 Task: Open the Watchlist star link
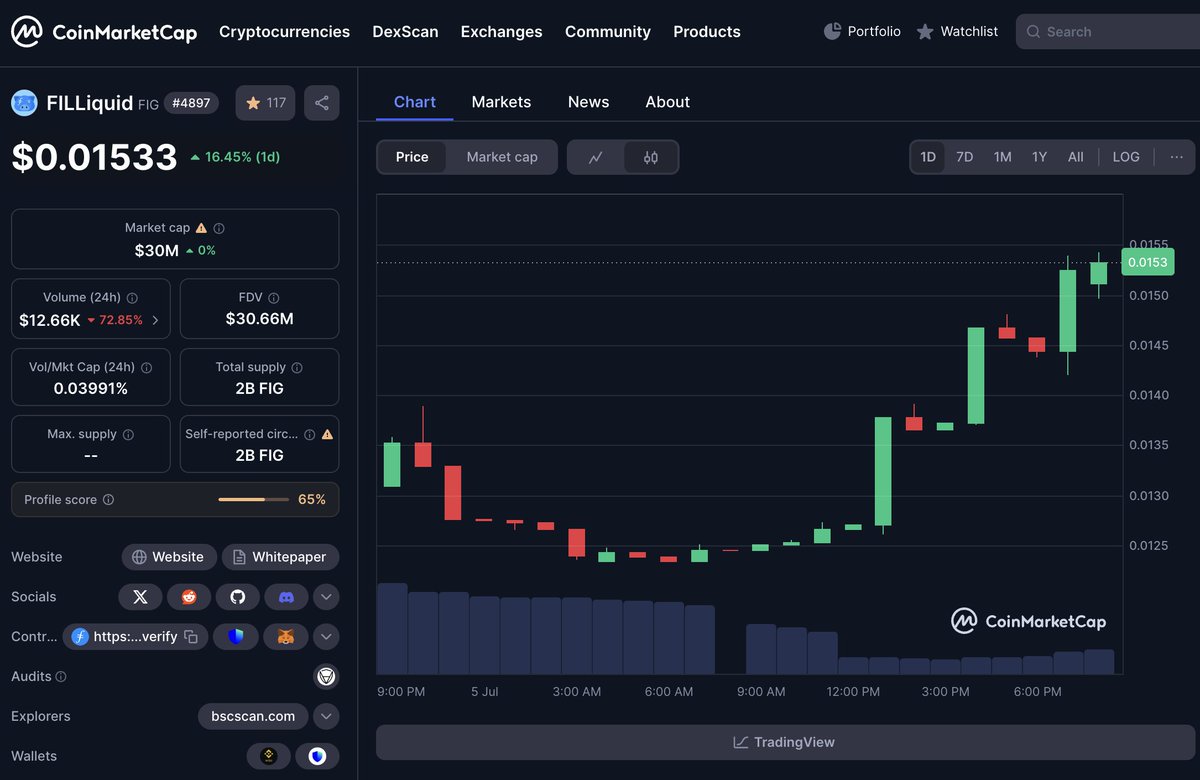click(x=957, y=31)
